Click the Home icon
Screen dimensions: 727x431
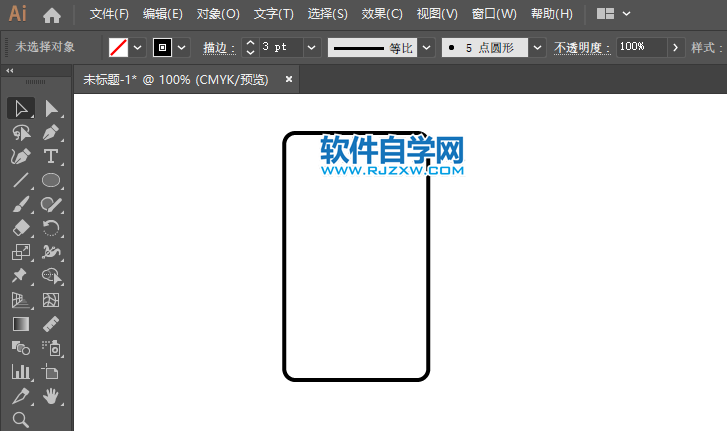tap(51, 15)
